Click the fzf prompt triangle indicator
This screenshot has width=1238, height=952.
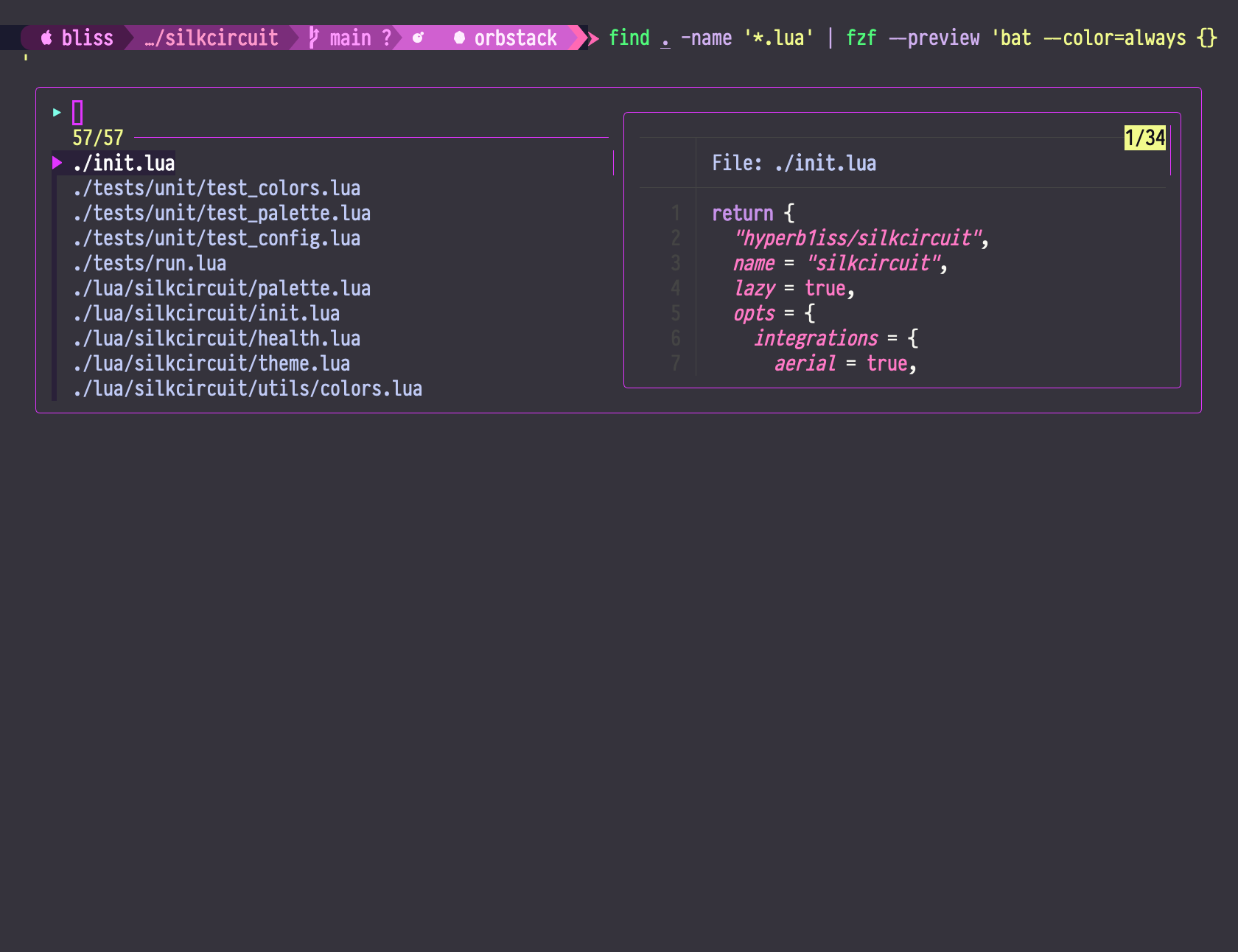[x=57, y=113]
